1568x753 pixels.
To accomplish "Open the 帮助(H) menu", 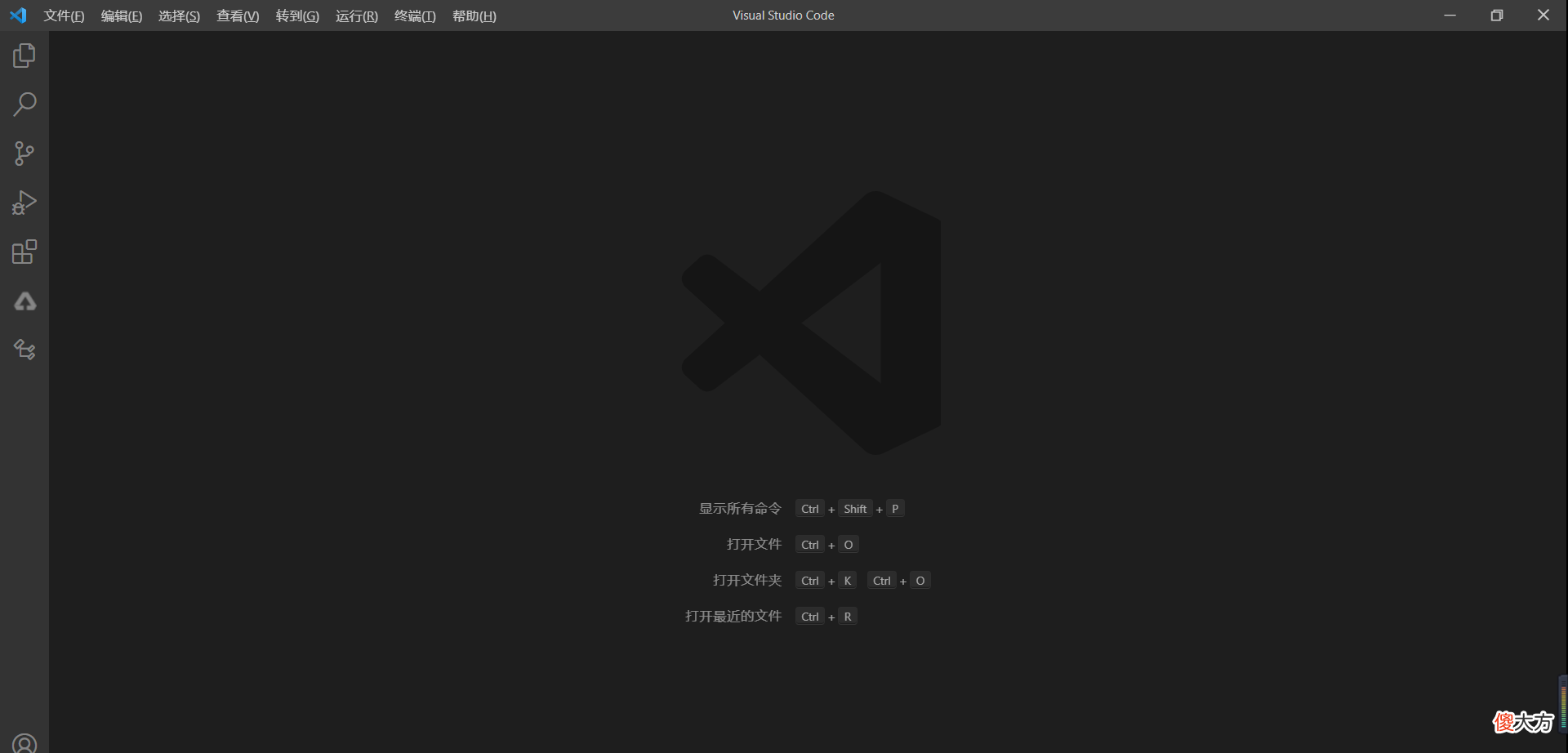I will click(x=474, y=16).
